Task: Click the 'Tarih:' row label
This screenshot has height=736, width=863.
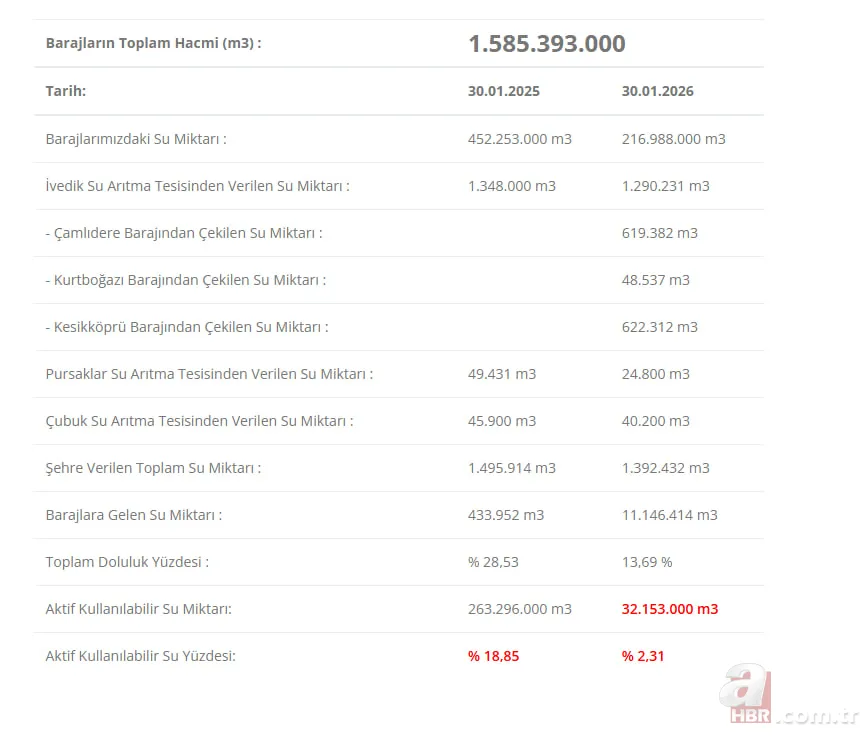Action: click(x=66, y=91)
